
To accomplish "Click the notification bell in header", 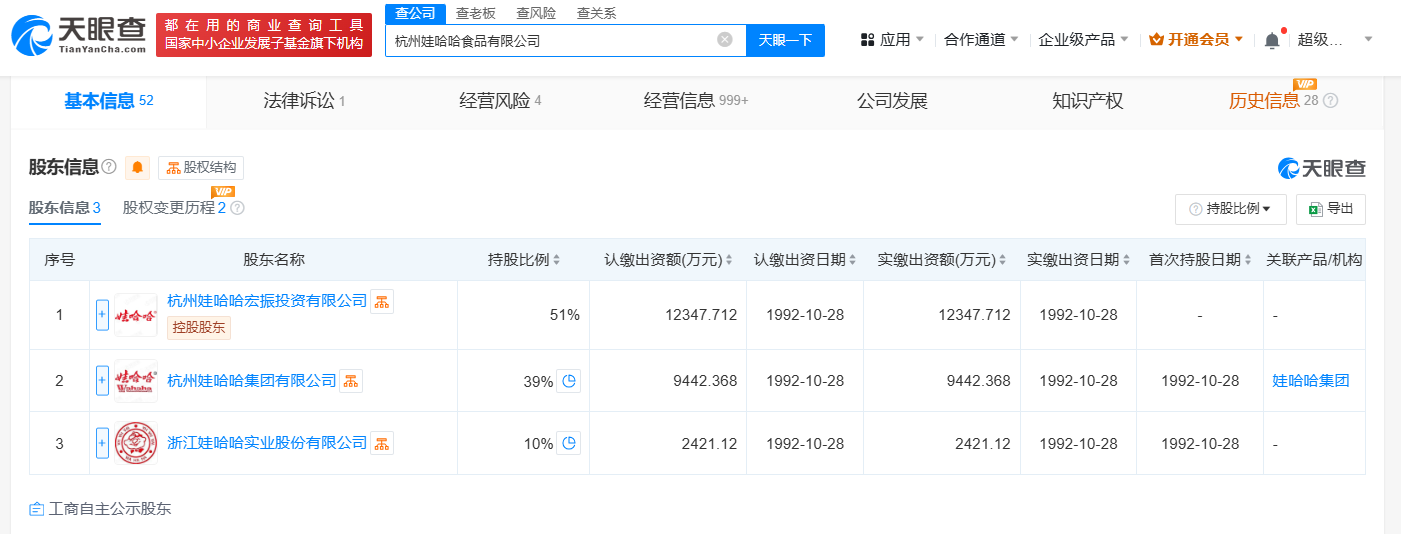I will 1271,40.
